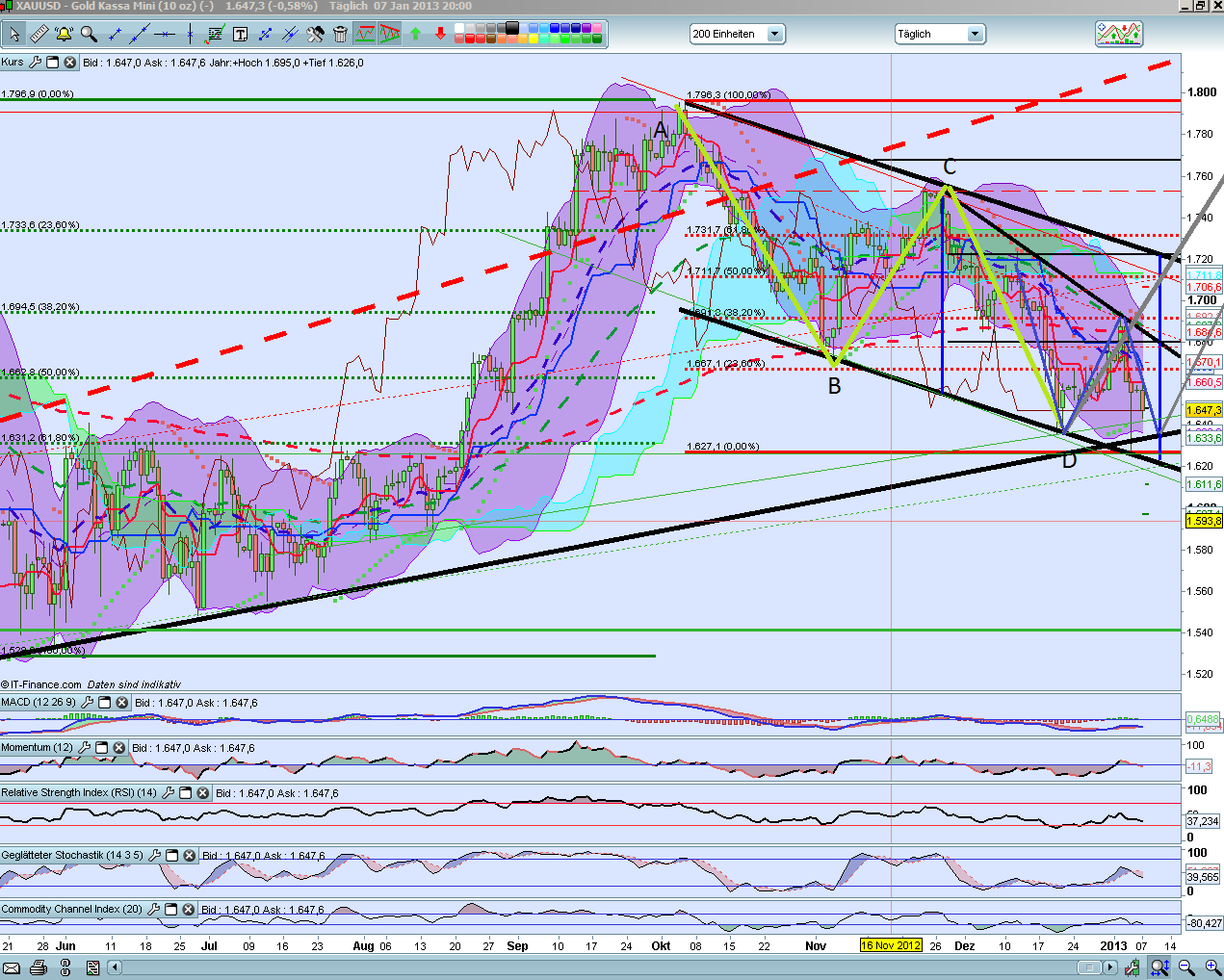Select the horizontal line tool
Screen dimensions: 1224x980
pos(165,34)
